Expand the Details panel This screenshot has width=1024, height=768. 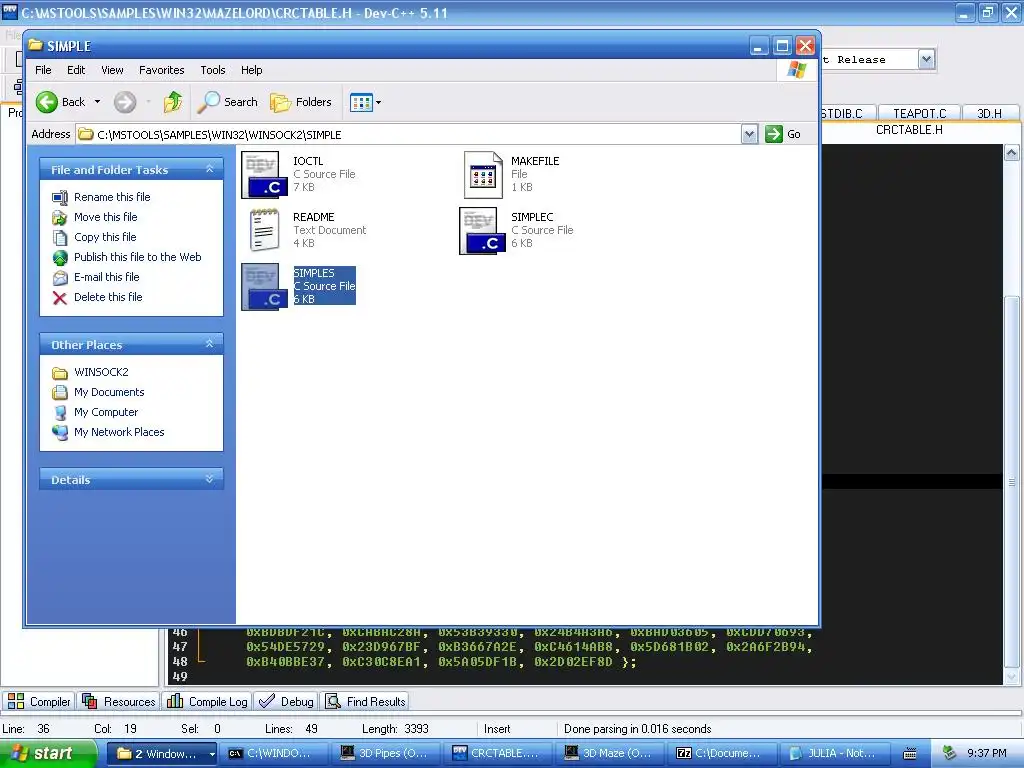tap(210, 479)
